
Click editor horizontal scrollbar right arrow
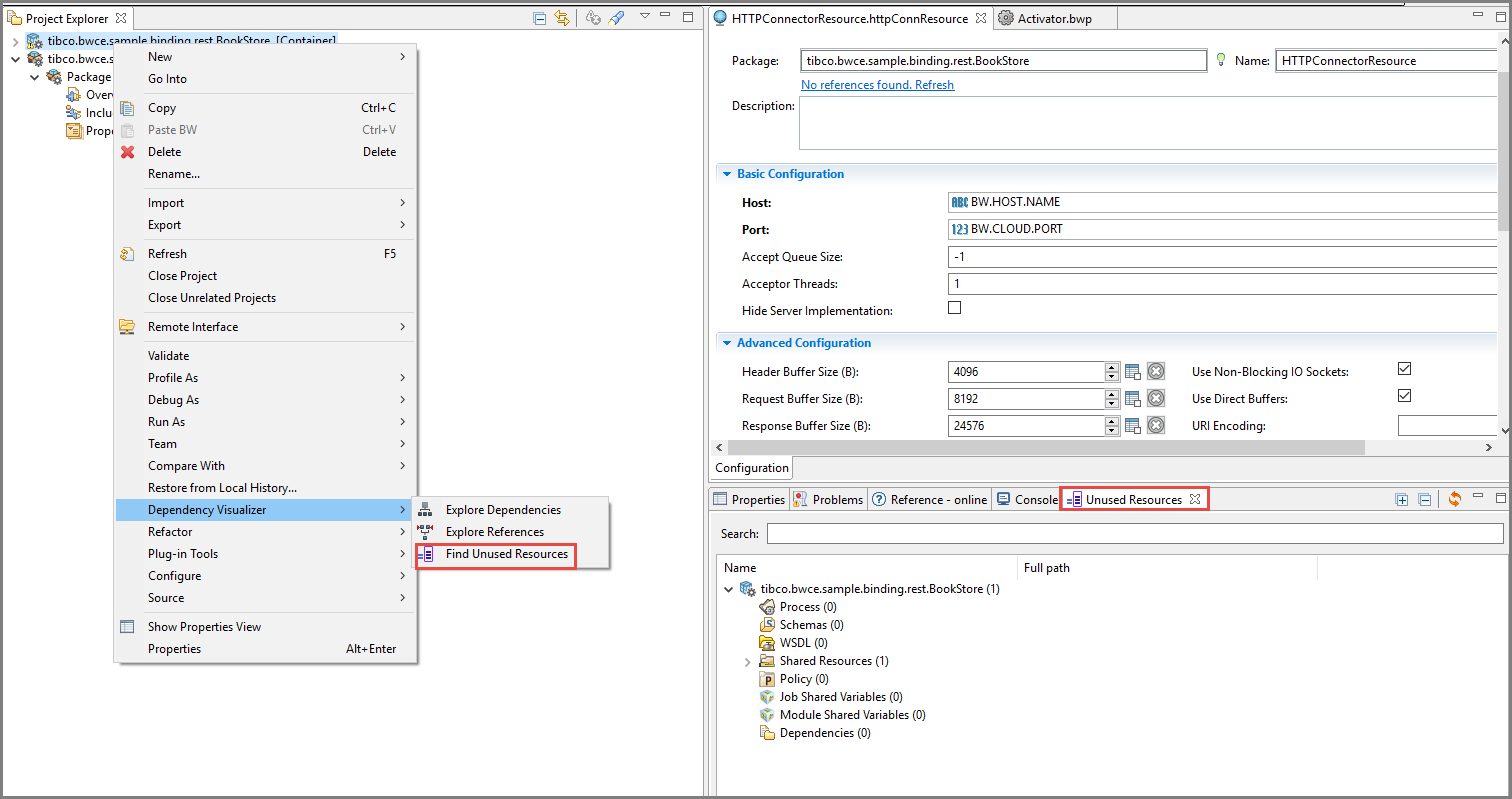coord(1490,446)
